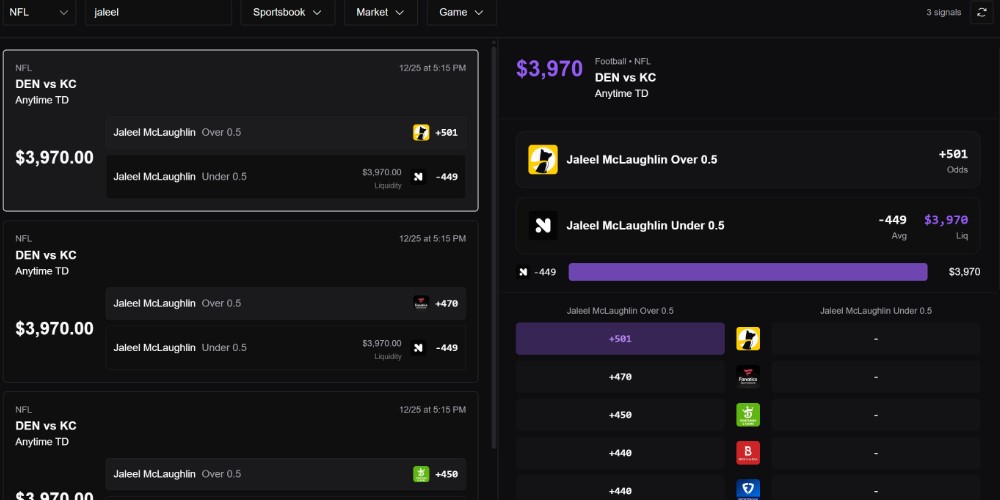1000x500 pixels.
Task: Click the 'DEN vs KC' title in the third card
Action: click(46, 425)
